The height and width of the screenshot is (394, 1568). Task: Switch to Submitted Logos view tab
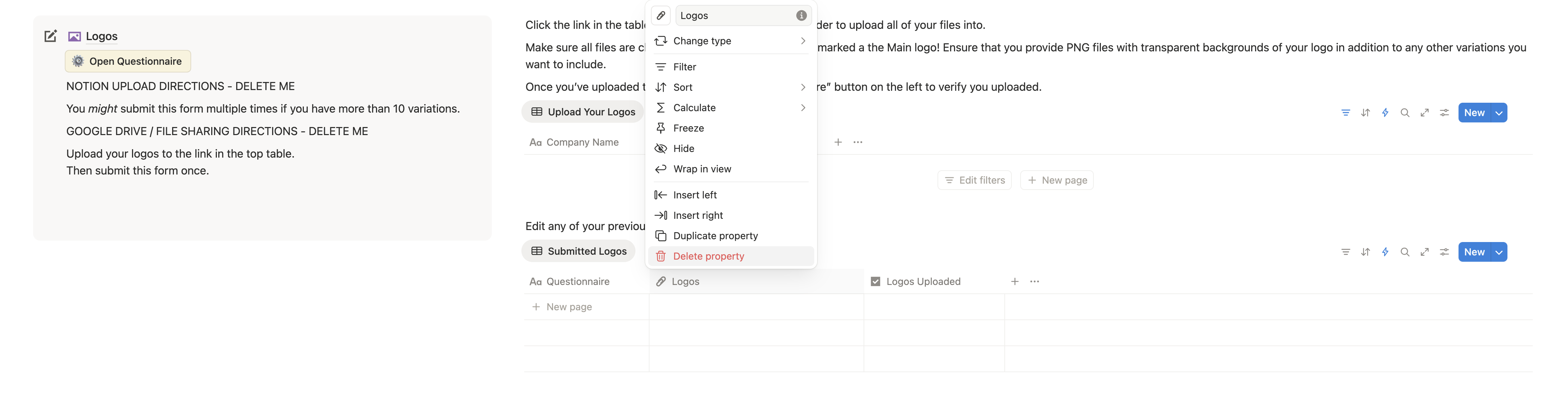coord(579,252)
